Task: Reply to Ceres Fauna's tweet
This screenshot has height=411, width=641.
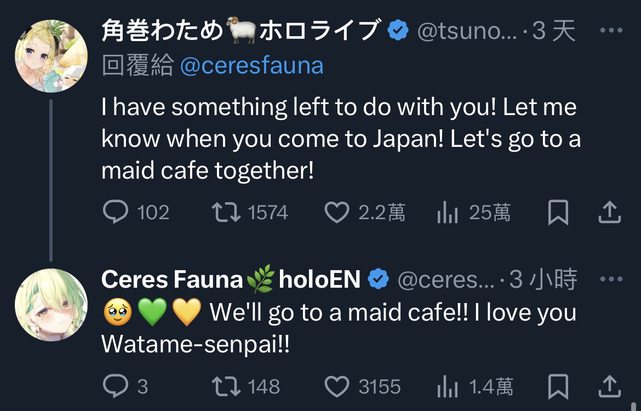Action: [x=116, y=385]
